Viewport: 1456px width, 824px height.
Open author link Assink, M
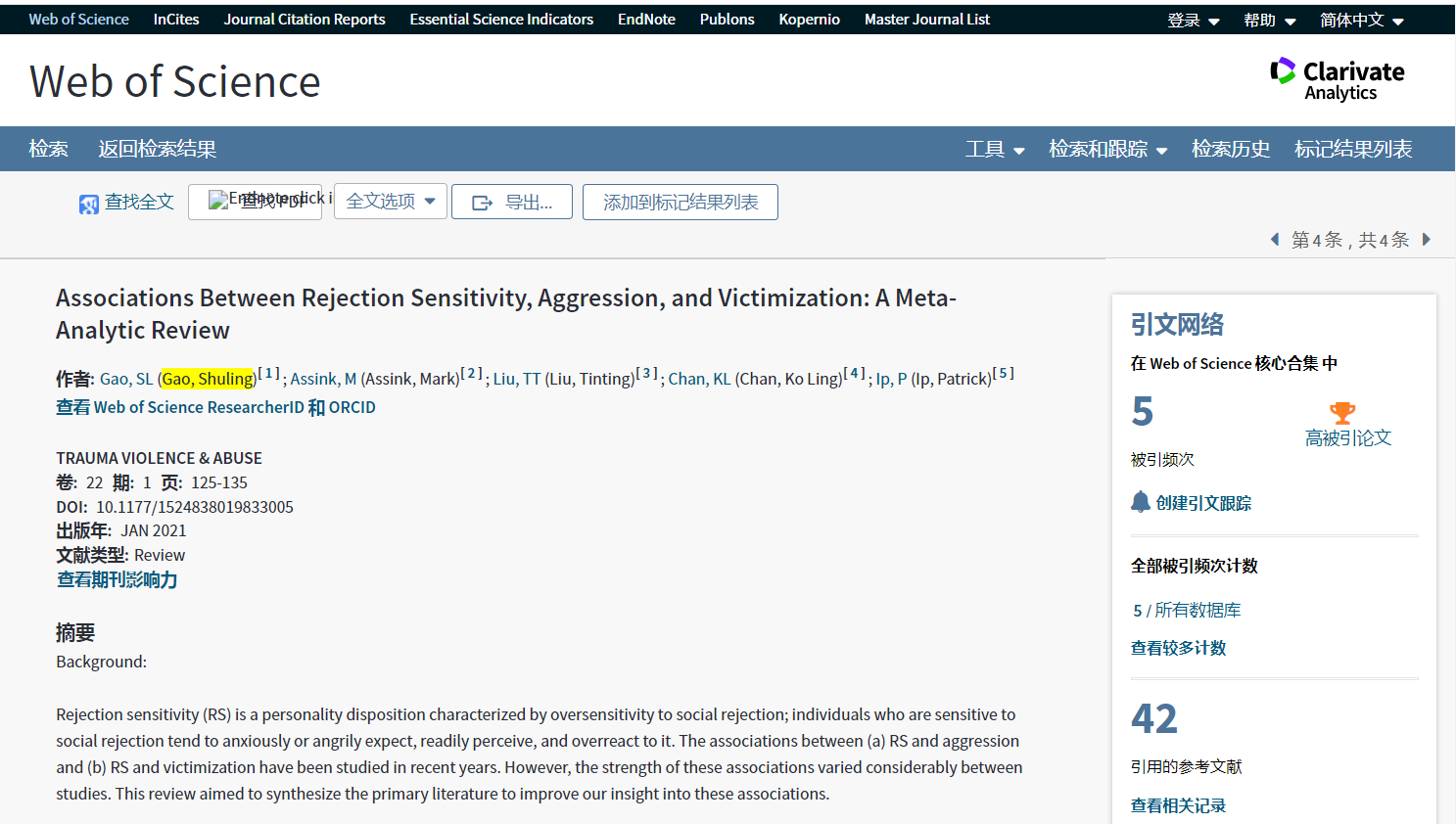pyautogui.click(x=323, y=379)
